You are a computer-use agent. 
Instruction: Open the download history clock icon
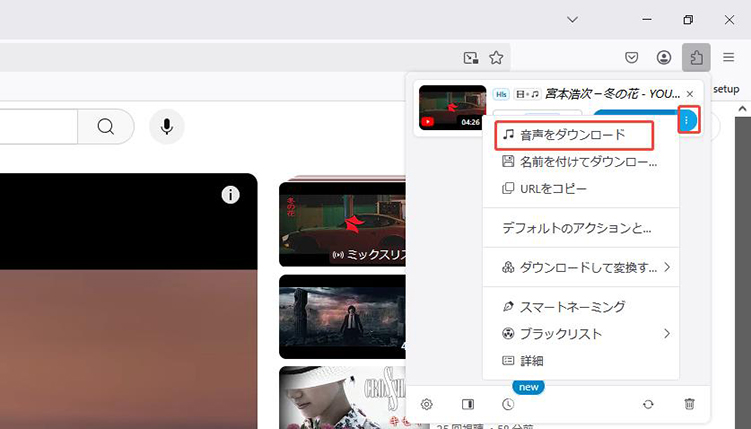508,404
